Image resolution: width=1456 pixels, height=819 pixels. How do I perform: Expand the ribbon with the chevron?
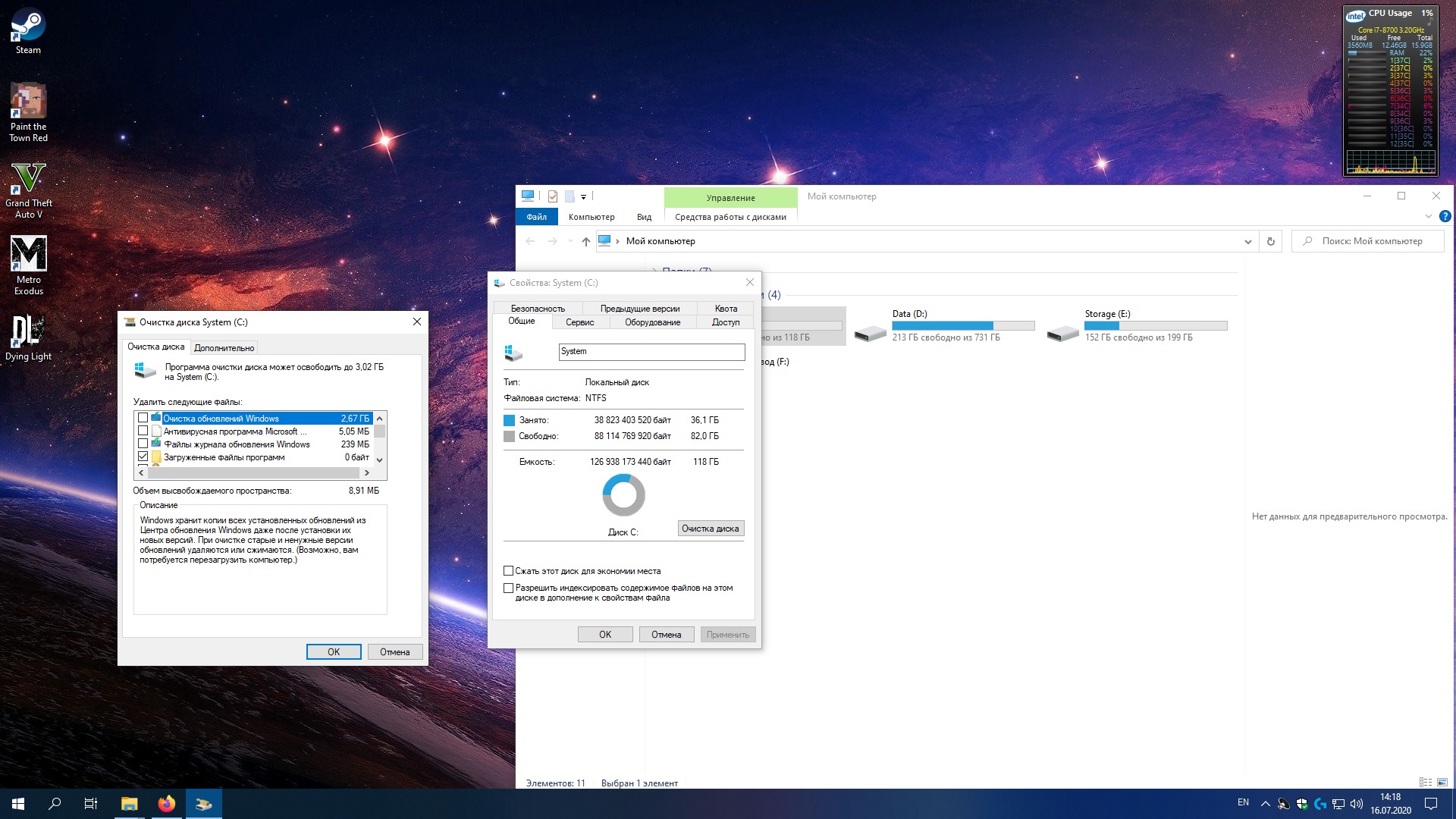[x=1429, y=216]
